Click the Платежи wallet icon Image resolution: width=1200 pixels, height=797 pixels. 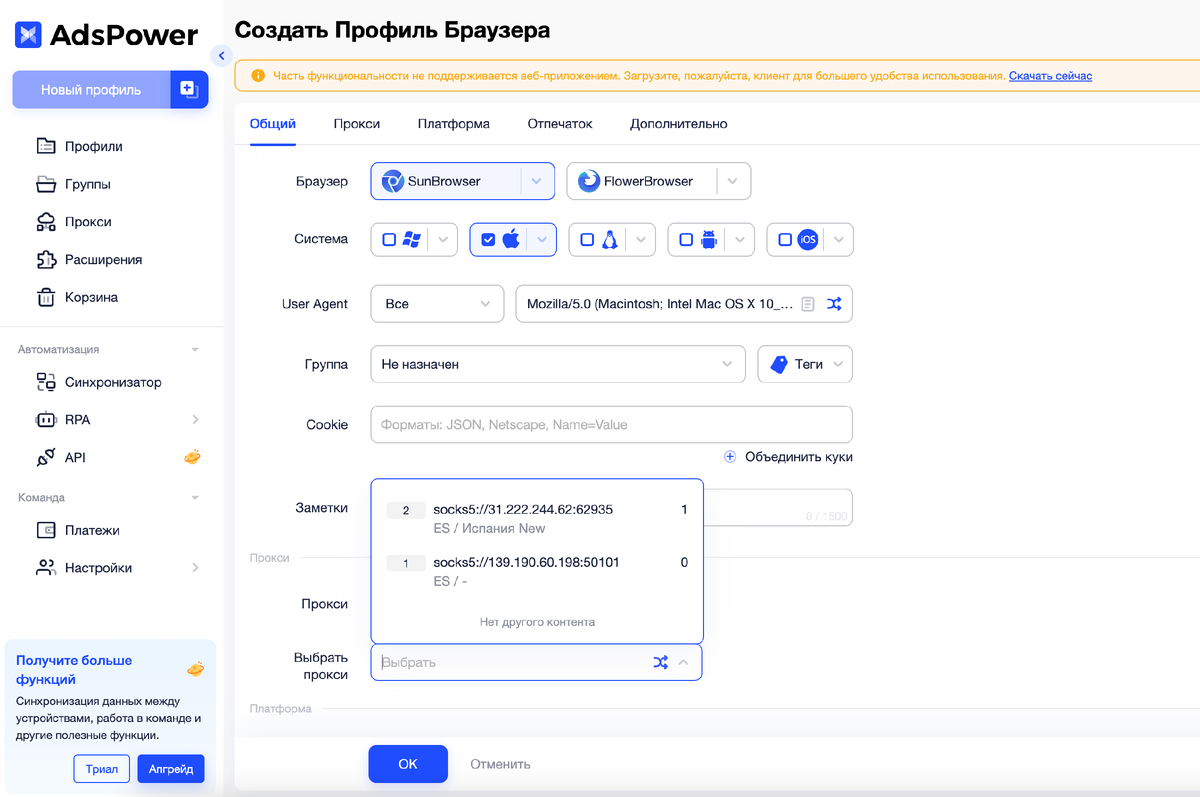coord(46,530)
